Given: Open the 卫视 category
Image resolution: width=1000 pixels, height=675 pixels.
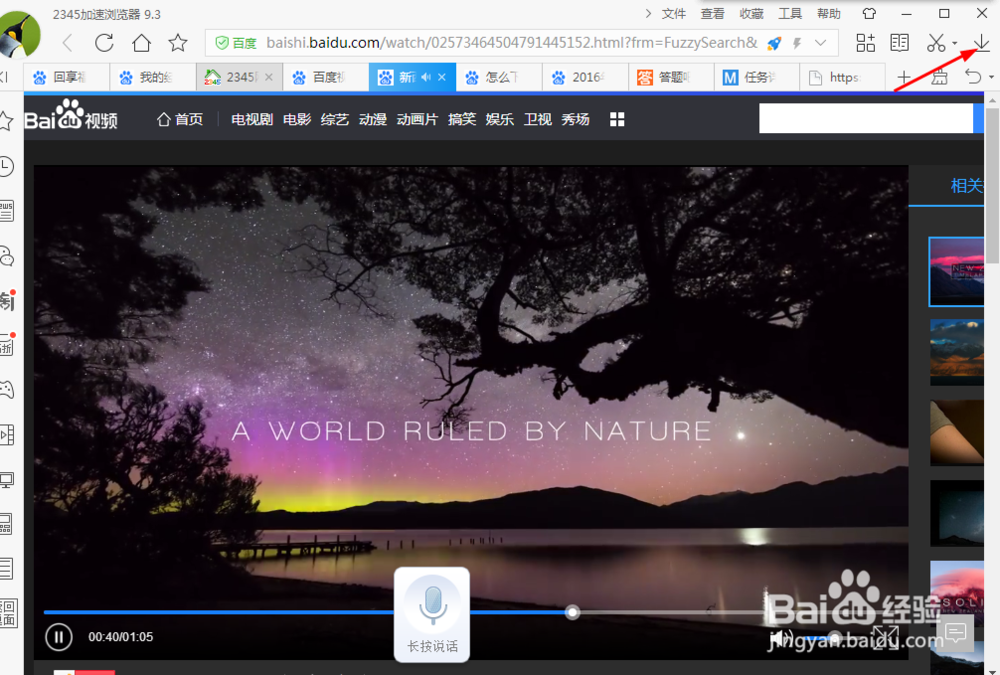Looking at the screenshot, I should click(538, 119).
